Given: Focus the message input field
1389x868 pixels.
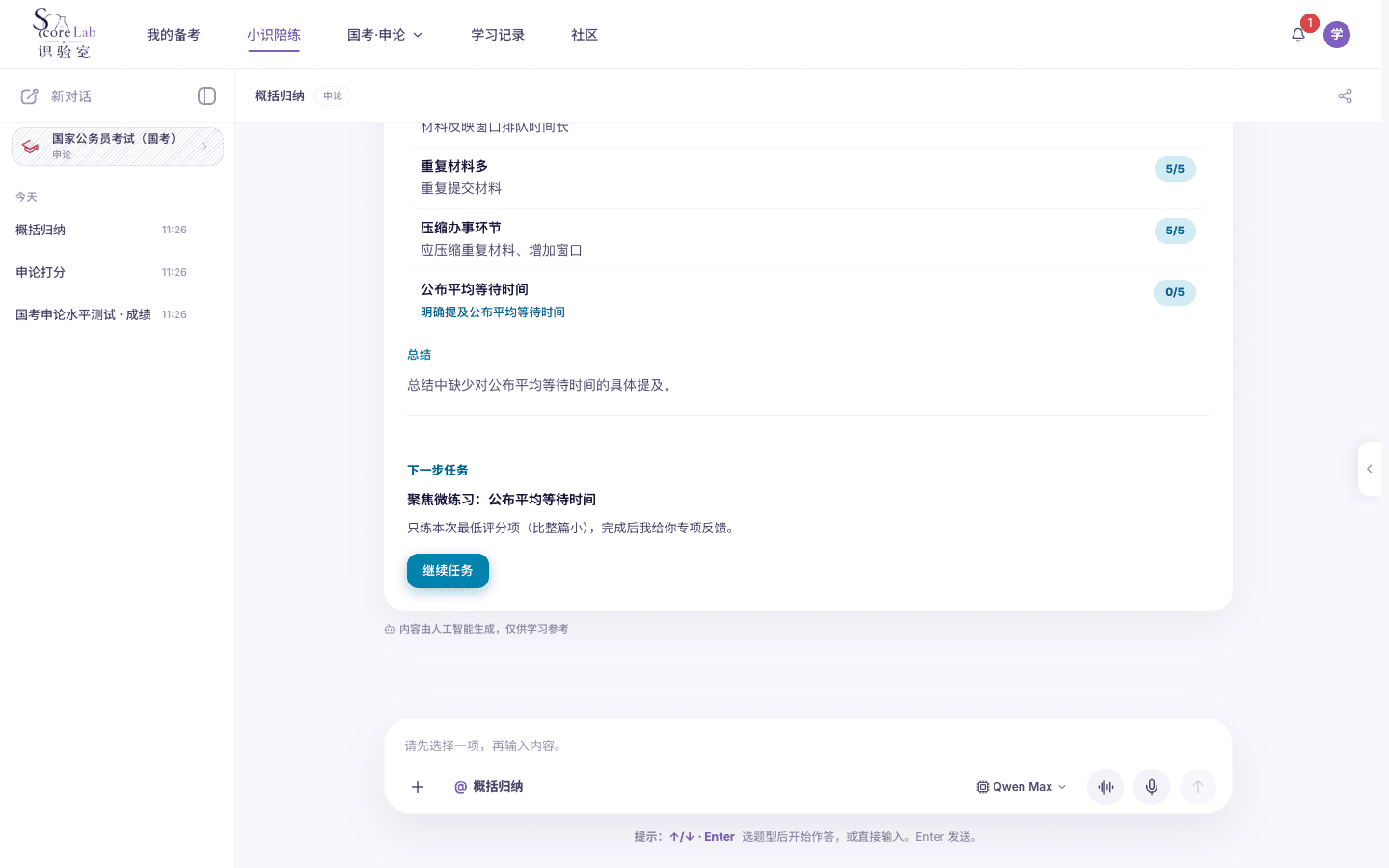Looking at the screenshot, I should 808,746.
